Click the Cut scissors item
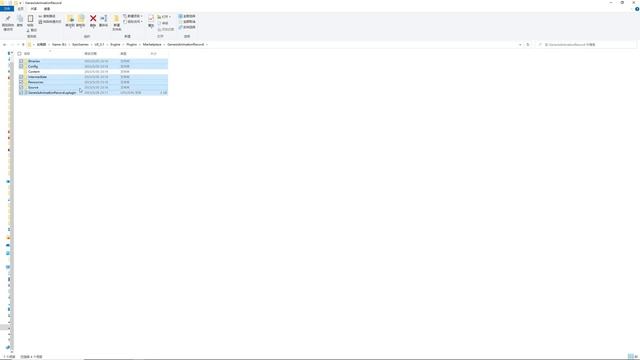 coord(32,30)
